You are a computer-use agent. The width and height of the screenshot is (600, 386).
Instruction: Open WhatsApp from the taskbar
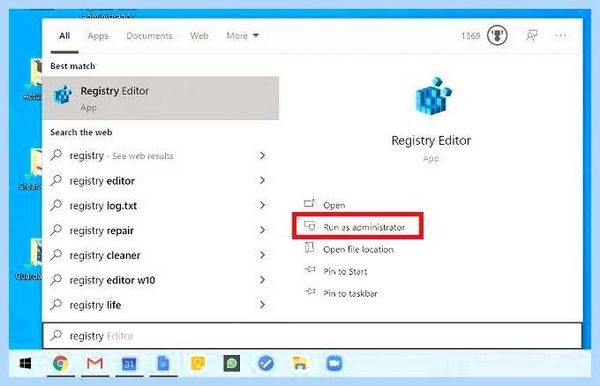click(232, 363)
